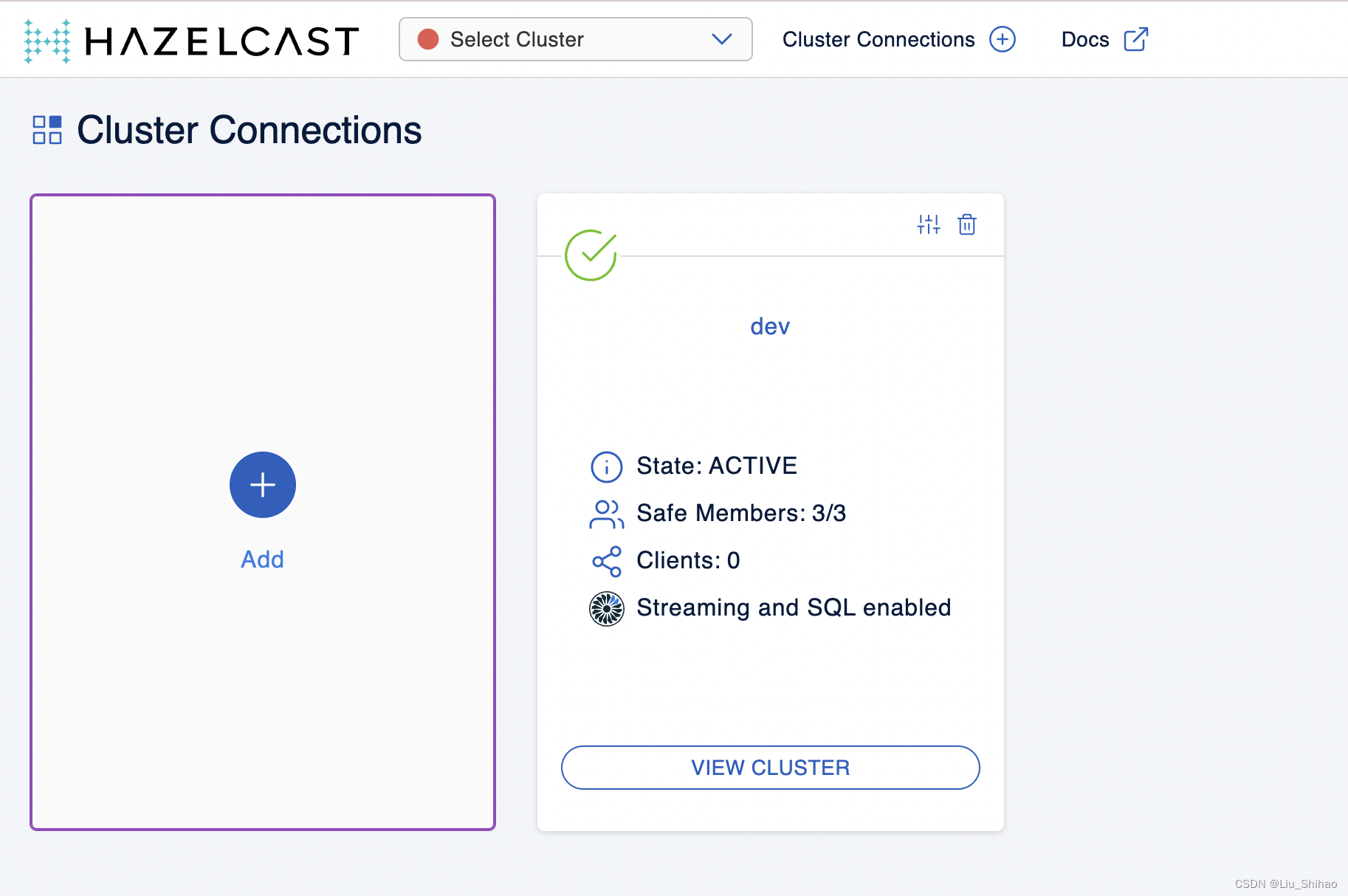The image size is (1348, 896).
Task: Click the 'State: ACTIVE' text
Action: coord(717,466)
